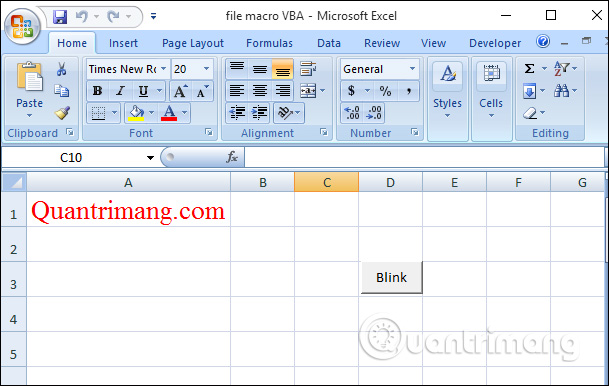Open Sort & Filter

(x=562, y=69)
